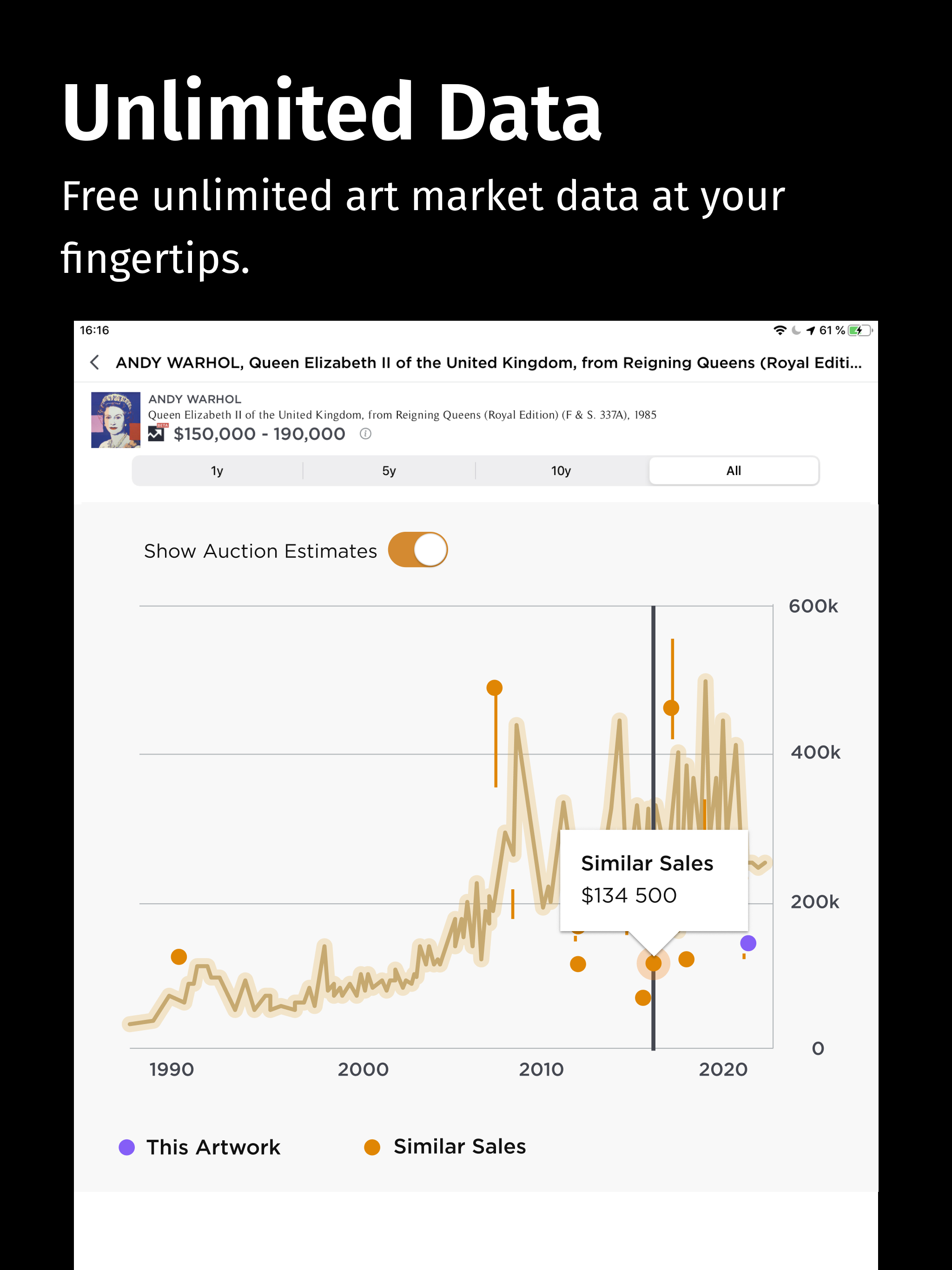Click the purple This Artwork legend dot

(x=126, y=1146)
